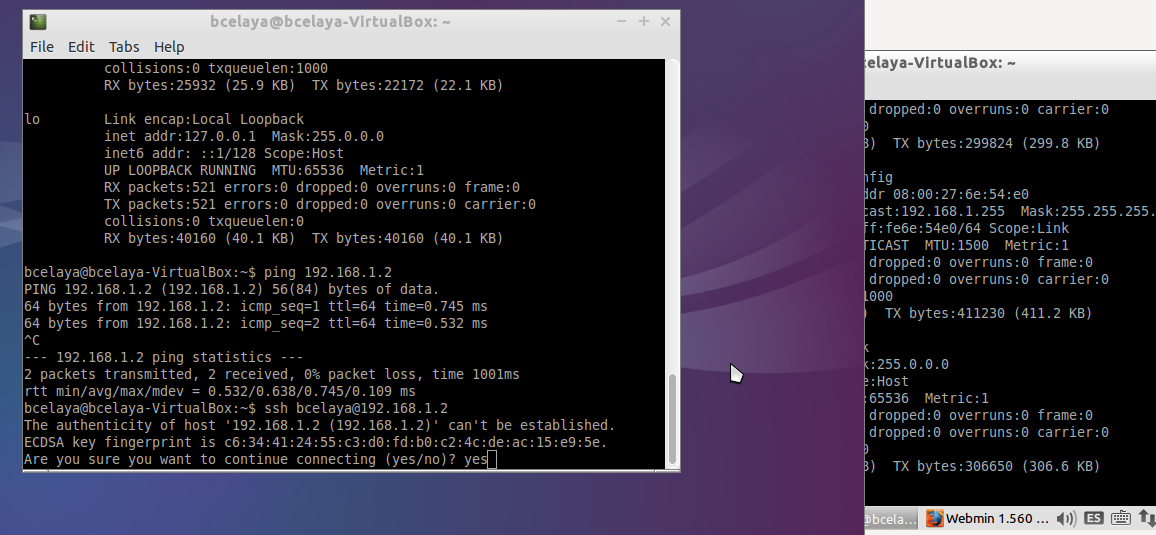Viewport: 1156px width, 535px height.
Task: Click the 'UP LOOPBACK RUNNING' line
Action: 264,170
